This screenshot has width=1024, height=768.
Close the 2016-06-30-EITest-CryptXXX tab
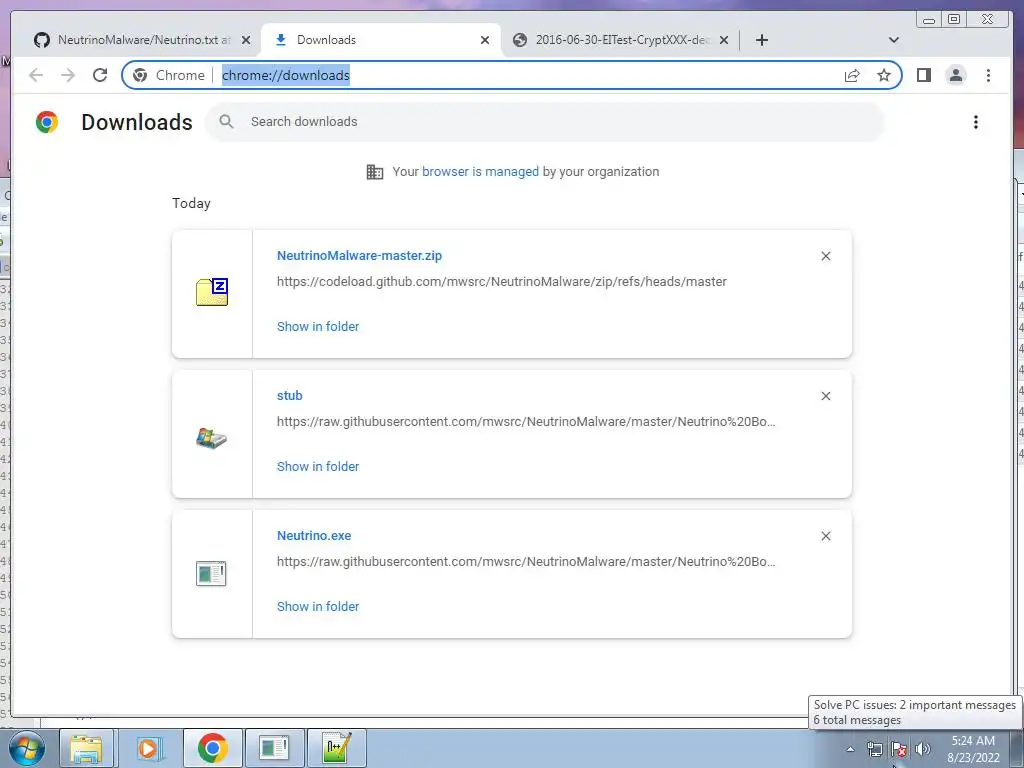[724, 40]
